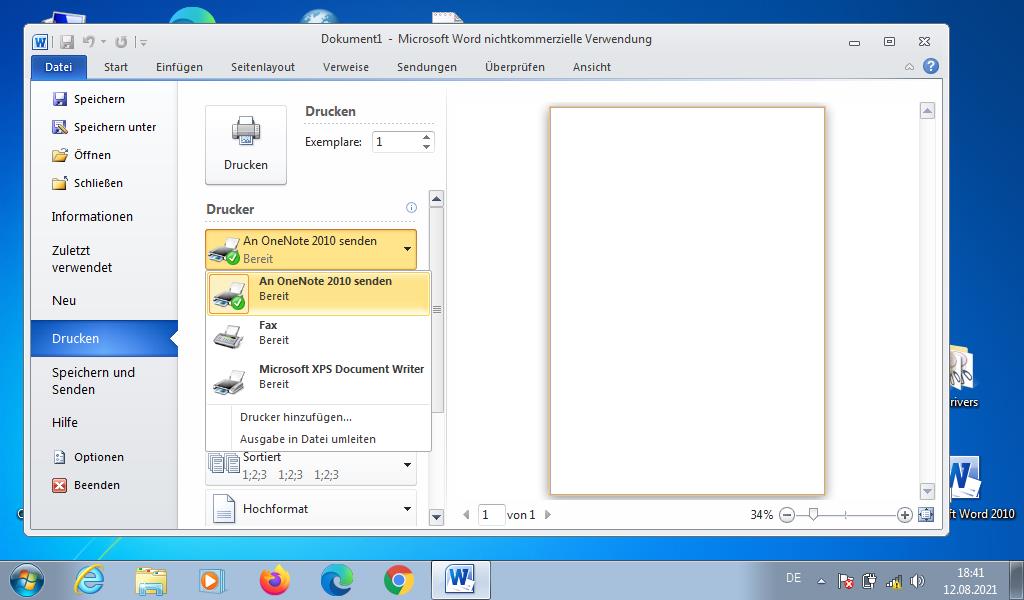Open the Informationen section
Screen dimensions: 1024x600
point(92,216)
